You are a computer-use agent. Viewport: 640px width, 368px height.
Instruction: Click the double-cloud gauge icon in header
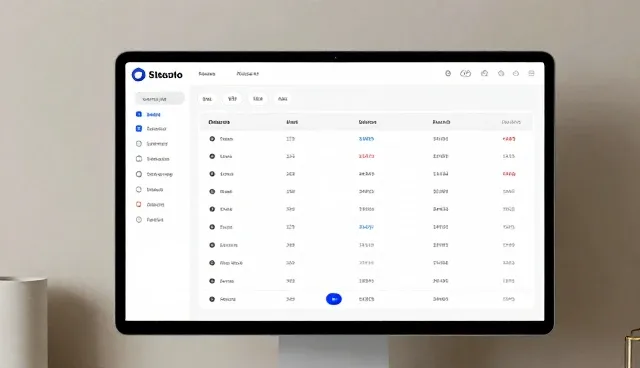466,73
